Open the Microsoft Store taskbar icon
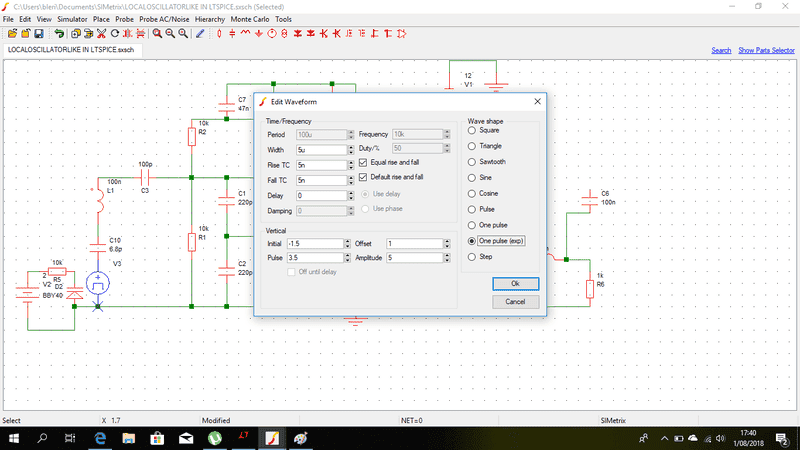Screen dimensions: 800x450 [157, 438]
